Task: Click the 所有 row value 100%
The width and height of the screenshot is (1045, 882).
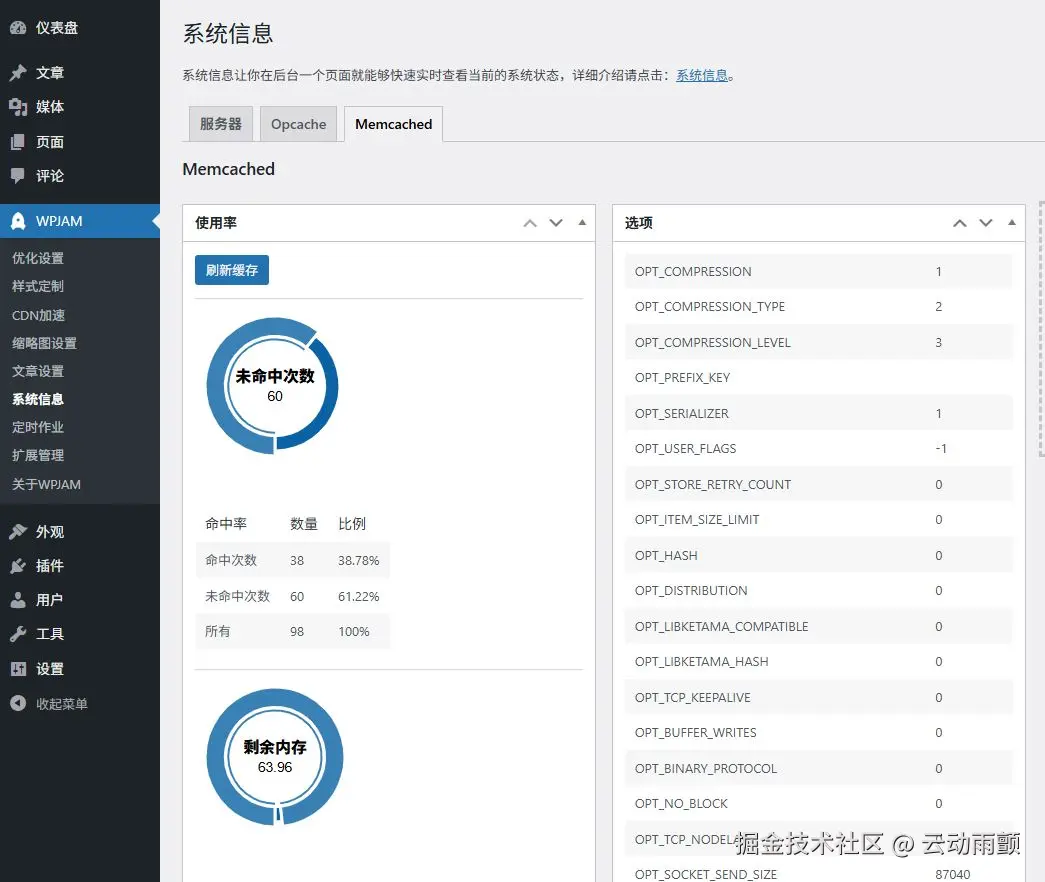Action: click(x=353, y=631)
